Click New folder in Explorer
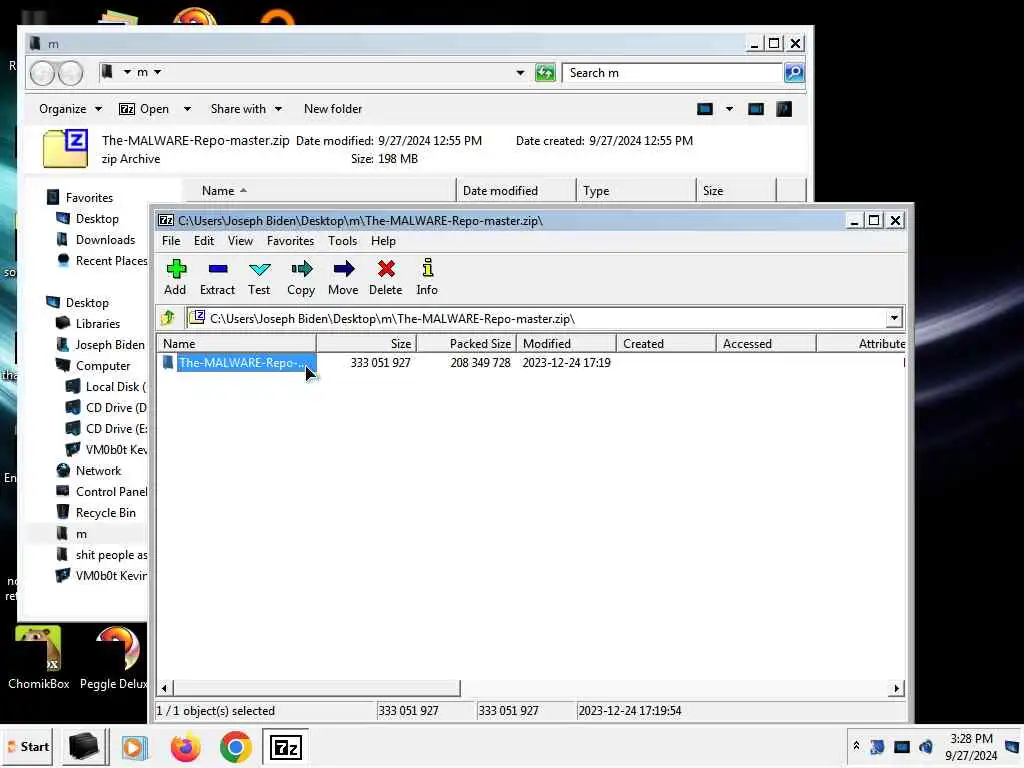Image resolution: width=1024 pixels, height=768 pixels. point(333,109)
